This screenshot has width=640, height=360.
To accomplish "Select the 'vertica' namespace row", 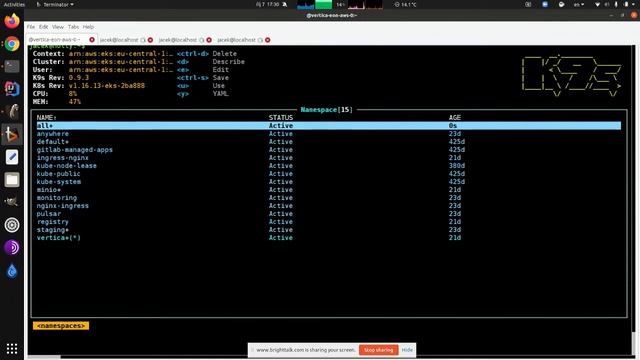I will [329, 238].
